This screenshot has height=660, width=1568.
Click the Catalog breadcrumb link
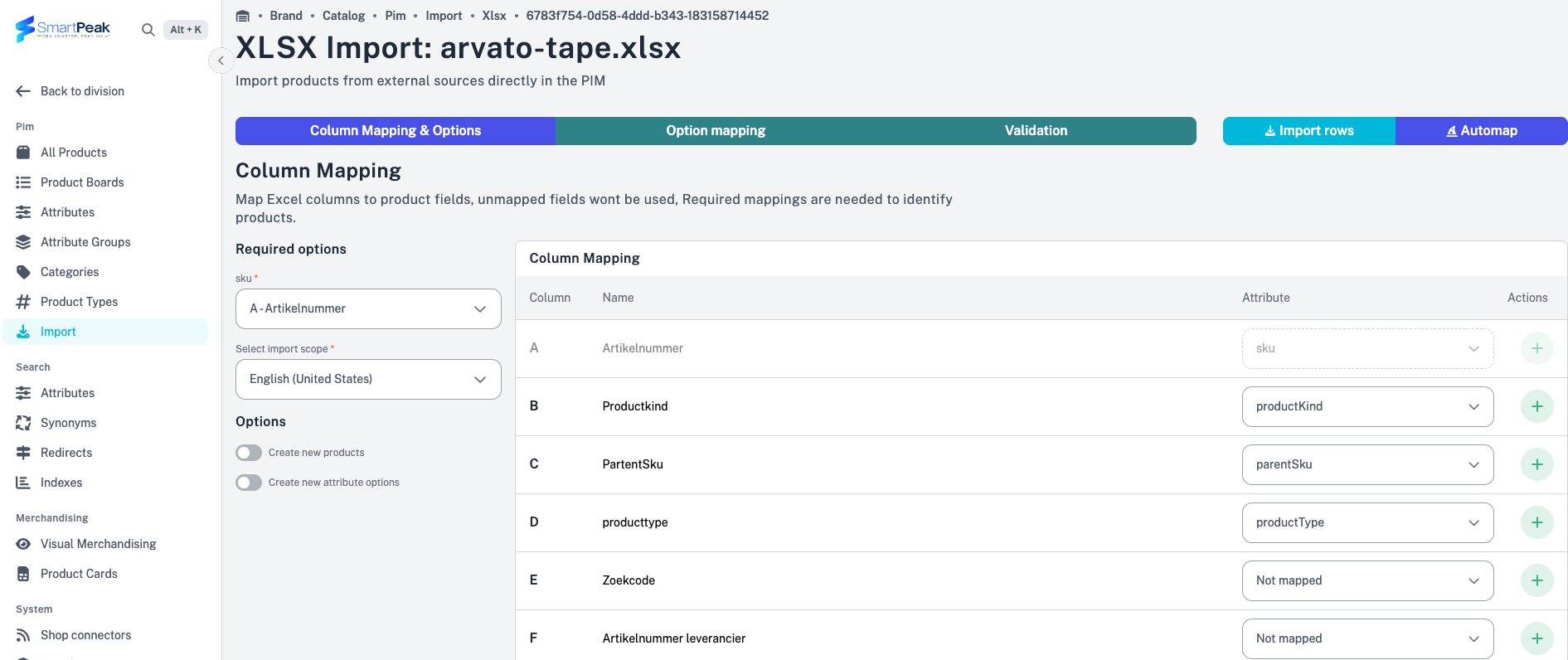(x=343, y=16)
